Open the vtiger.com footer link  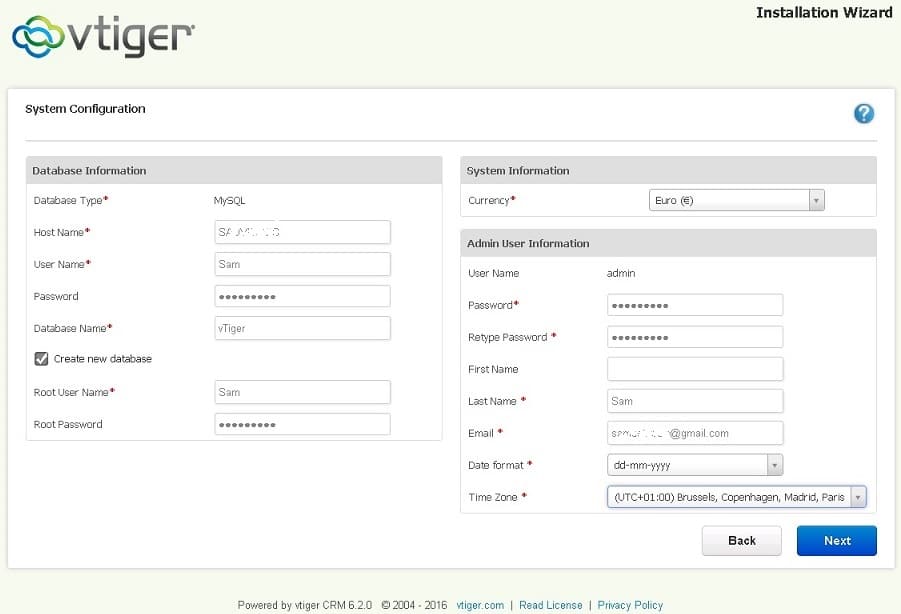[480, 605]
